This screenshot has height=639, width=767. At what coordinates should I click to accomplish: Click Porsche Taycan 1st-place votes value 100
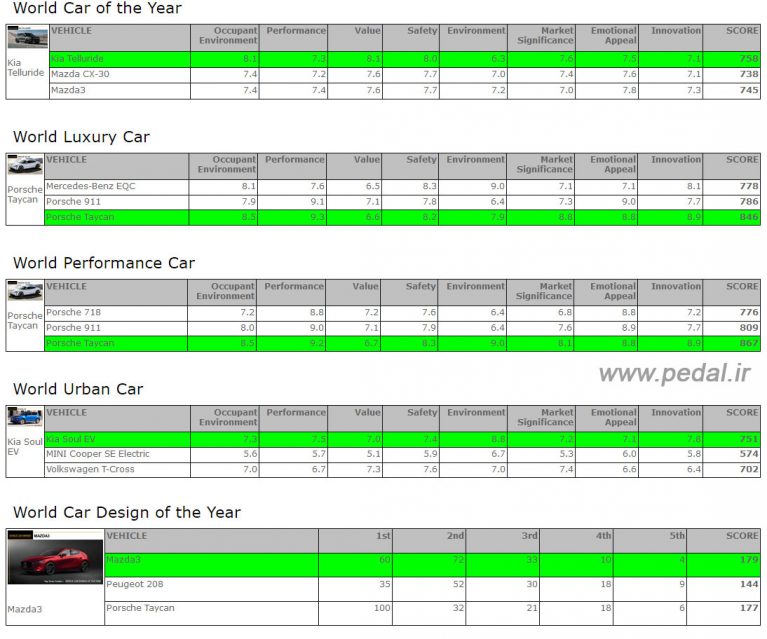(x=382, y=608)
